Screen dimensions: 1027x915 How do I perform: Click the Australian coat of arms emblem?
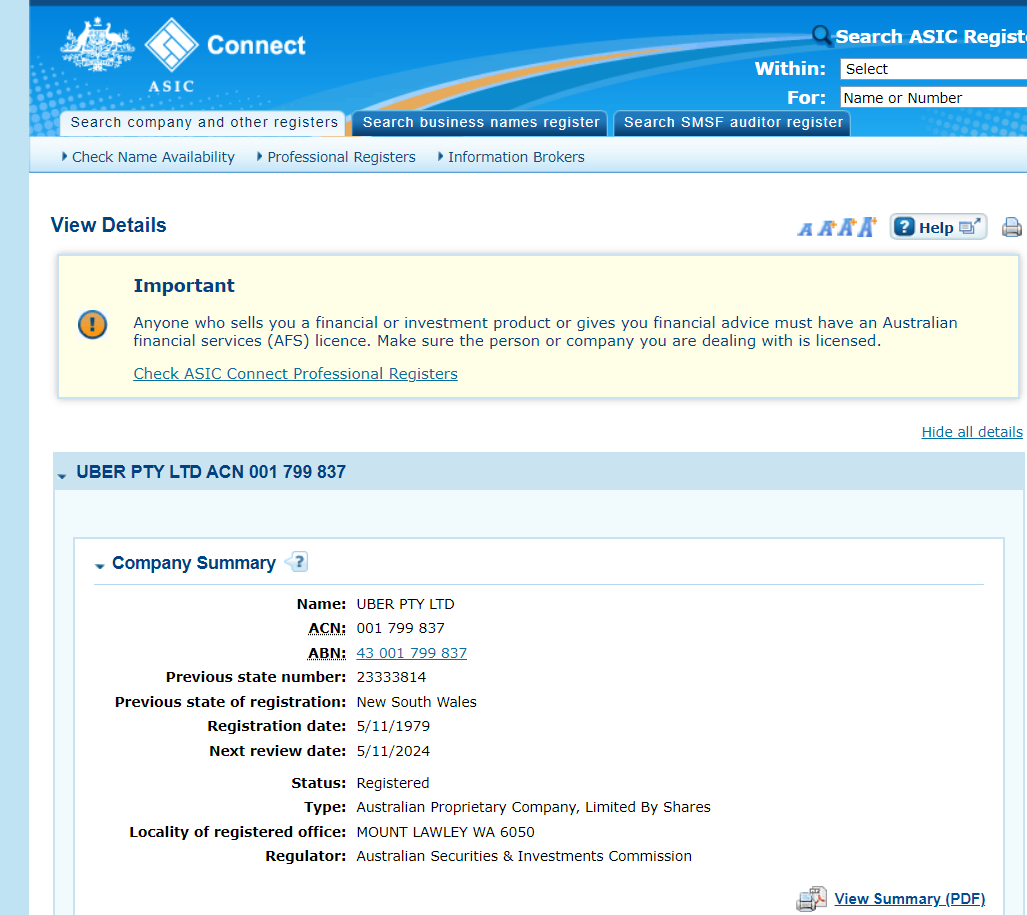[97, 45]
